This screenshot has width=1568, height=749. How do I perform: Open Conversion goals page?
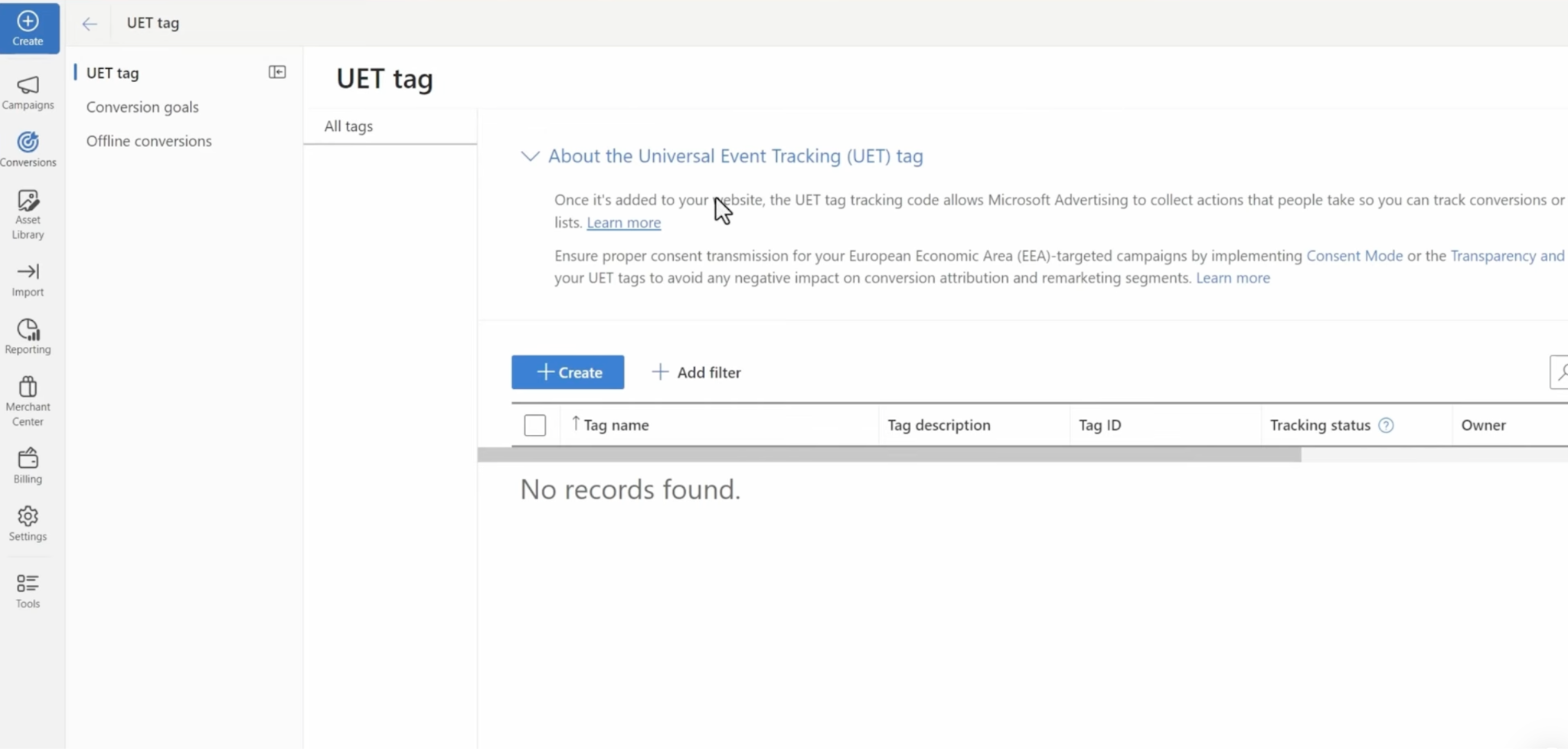click(x=142, y=107)
